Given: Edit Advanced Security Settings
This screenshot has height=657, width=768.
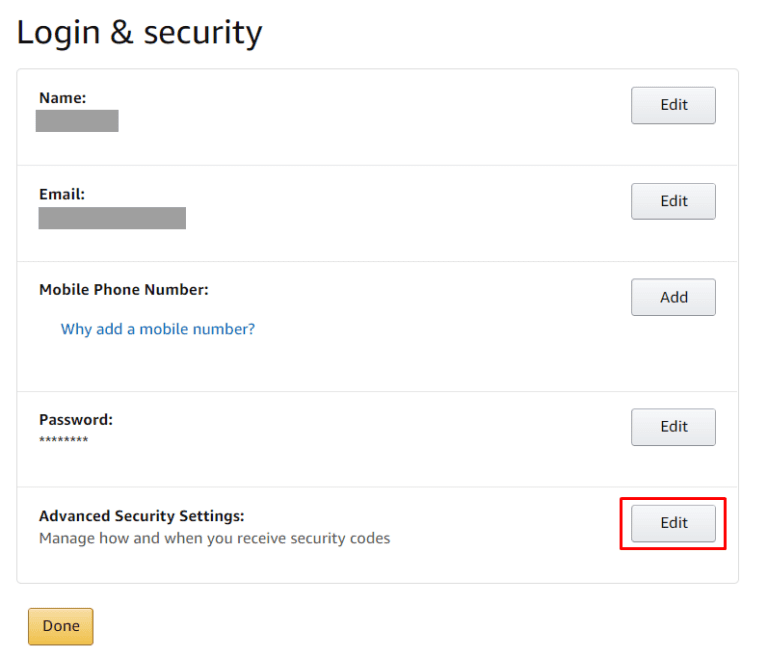Looking at the screenshot, I should [x=673, y=523].
